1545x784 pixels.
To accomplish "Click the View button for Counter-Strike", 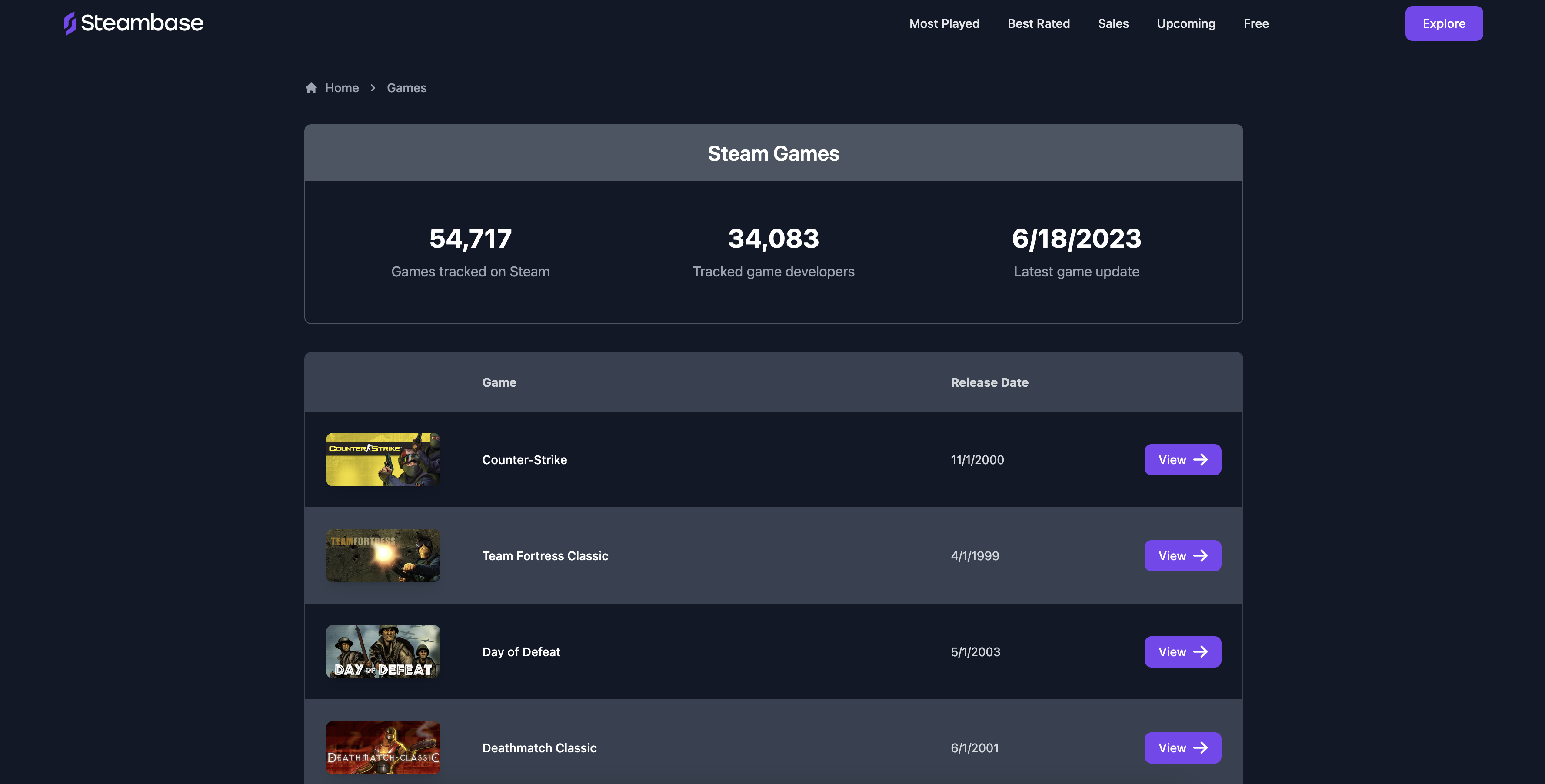I will click(1182, 460).
